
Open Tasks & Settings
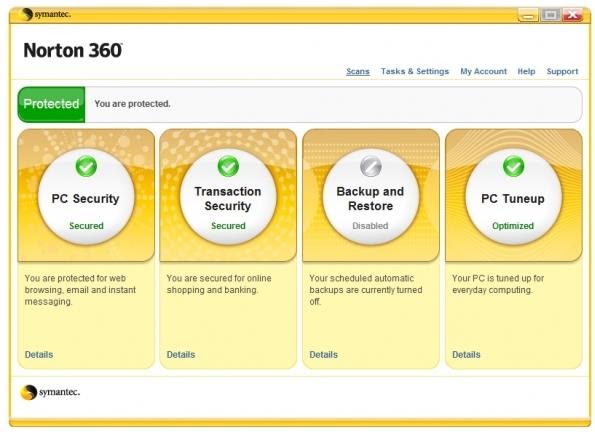[415, 71]
